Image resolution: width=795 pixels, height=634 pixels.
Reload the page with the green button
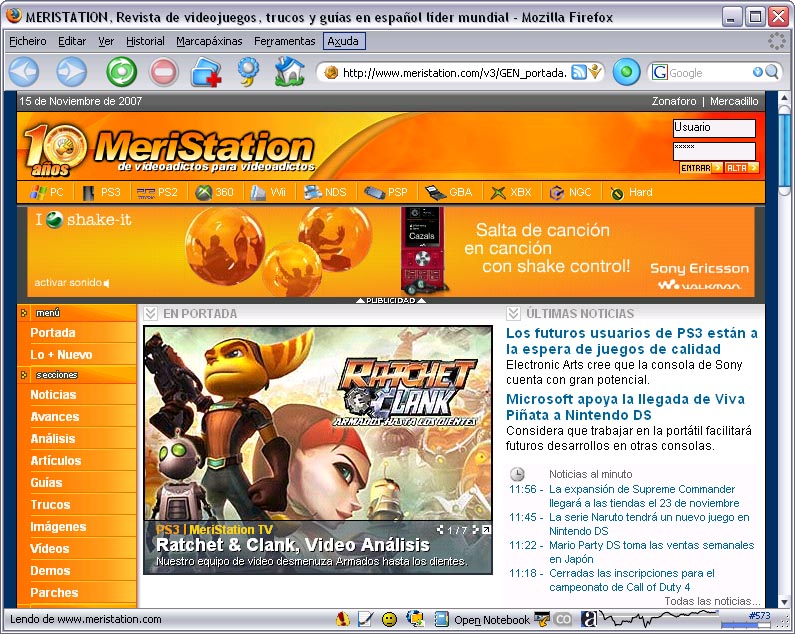pyautogui.click(x=121, y=72)
